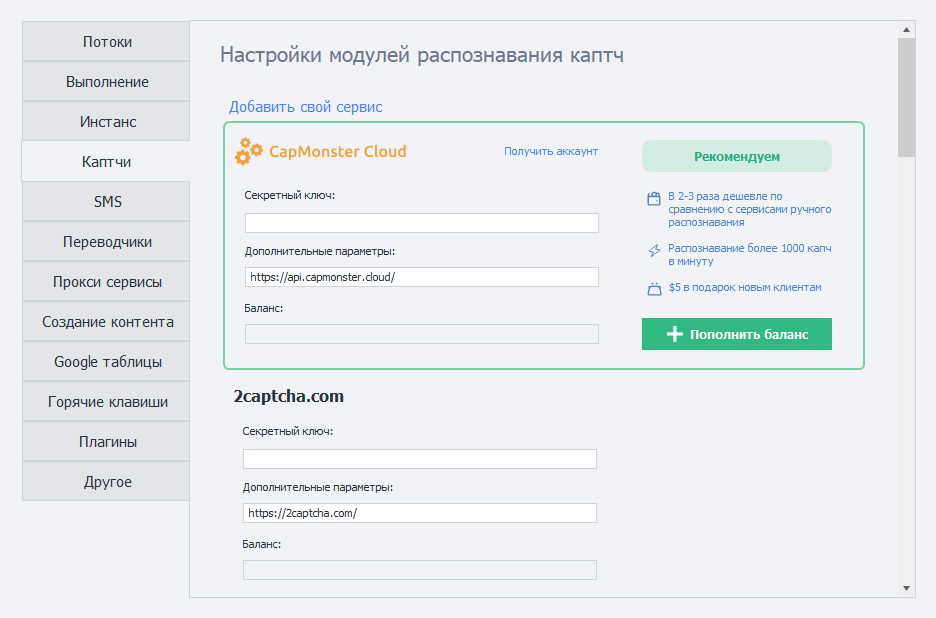Open the Потоки settings tab
This screenshot has height=618, width=936.
point(107,42)
